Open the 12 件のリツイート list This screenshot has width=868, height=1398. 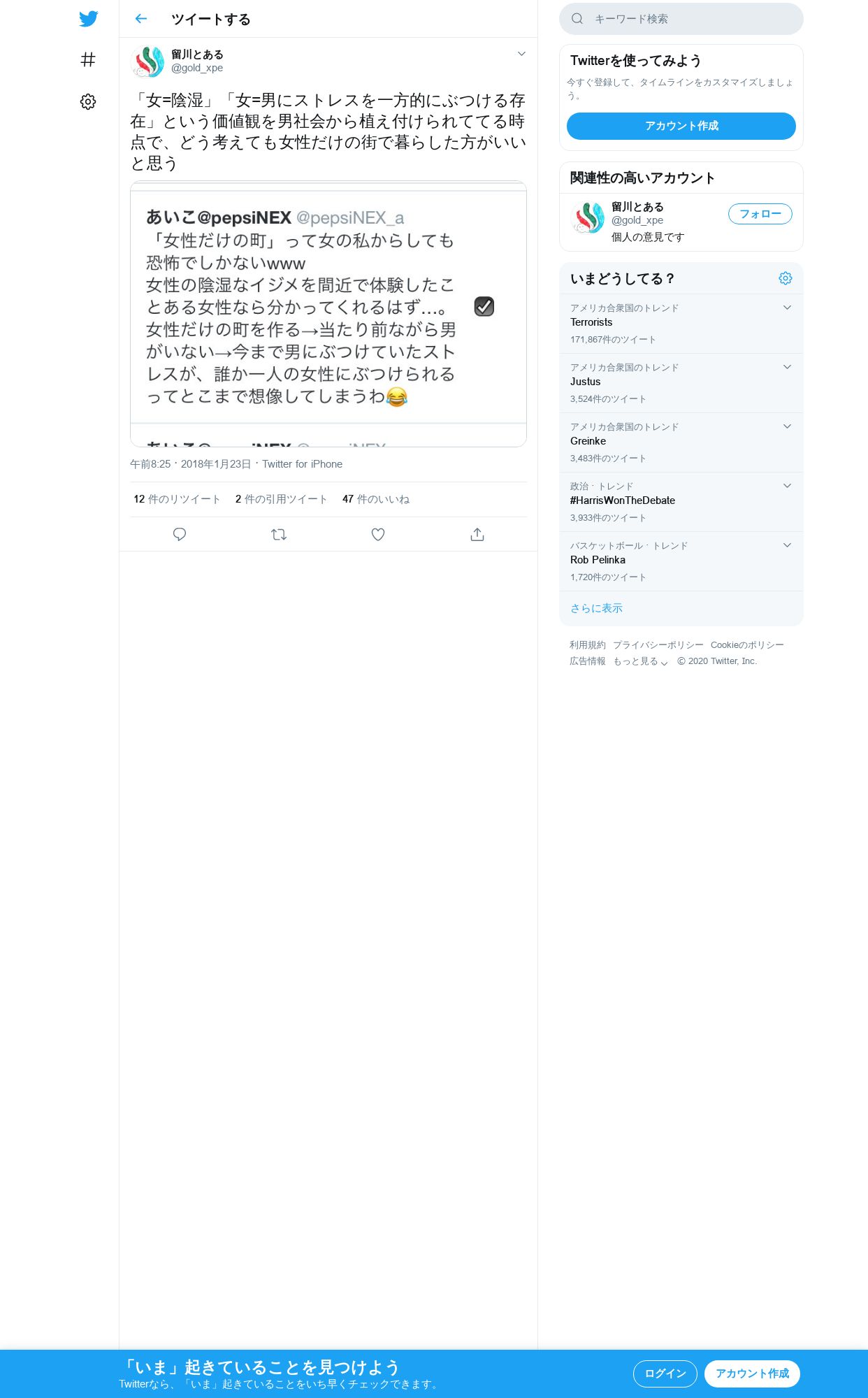coord(177,499)
